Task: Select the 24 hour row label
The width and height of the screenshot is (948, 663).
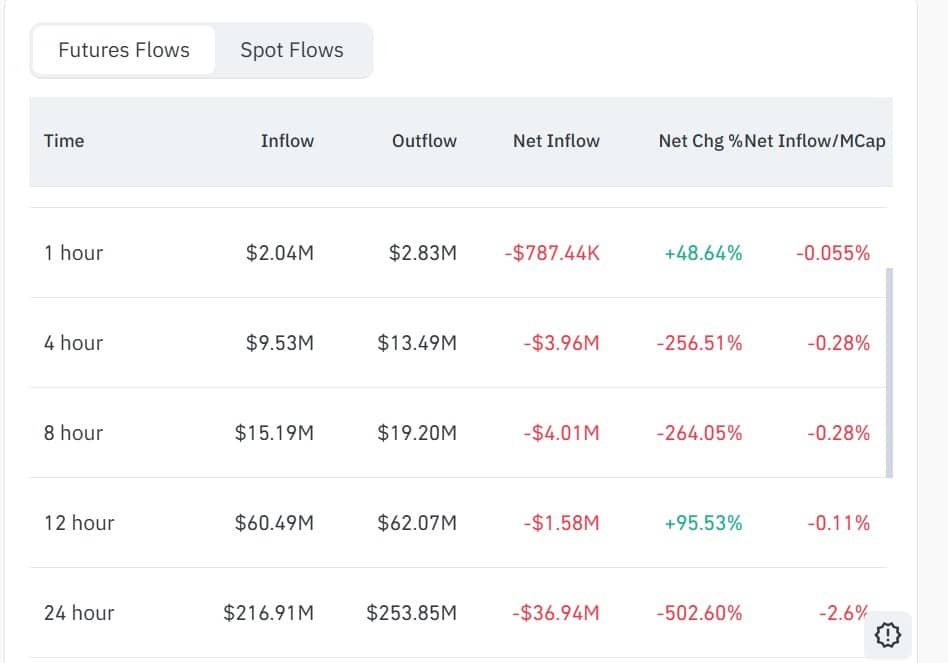Action: coord(79,613)
